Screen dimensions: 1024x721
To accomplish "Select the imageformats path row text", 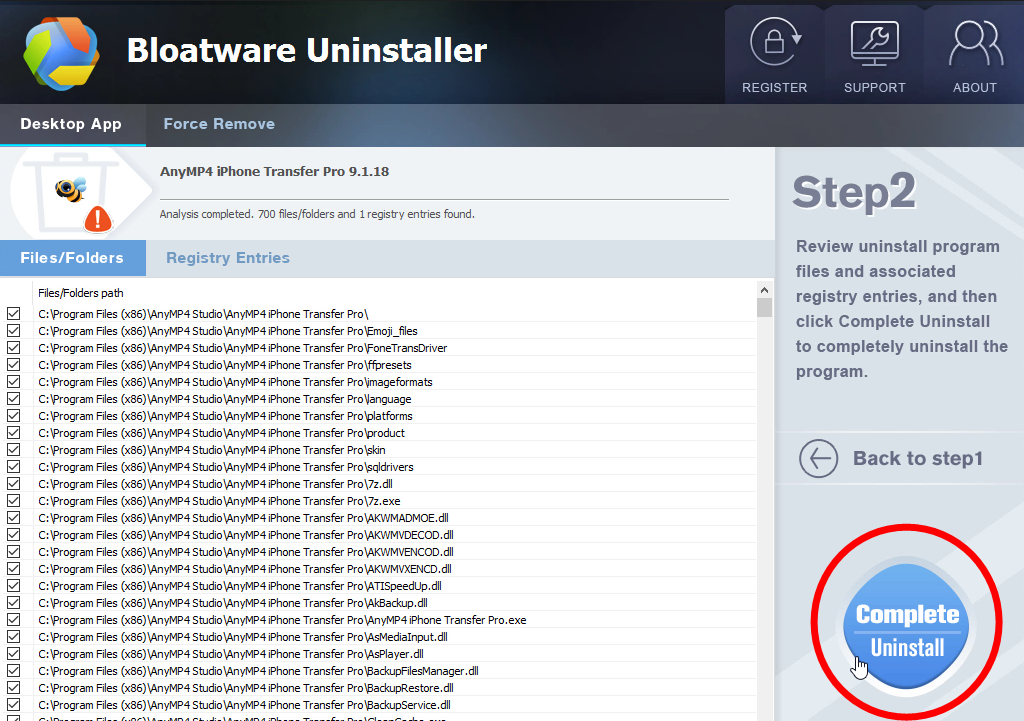I will [x=235, y=382].
